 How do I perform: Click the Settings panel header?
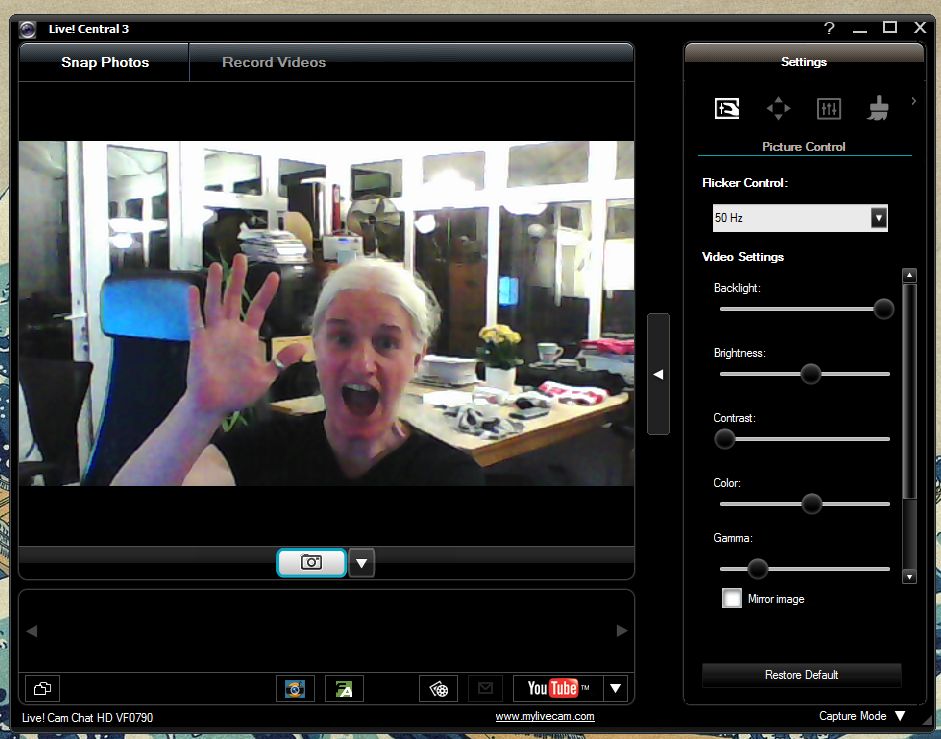click(804, 61)
